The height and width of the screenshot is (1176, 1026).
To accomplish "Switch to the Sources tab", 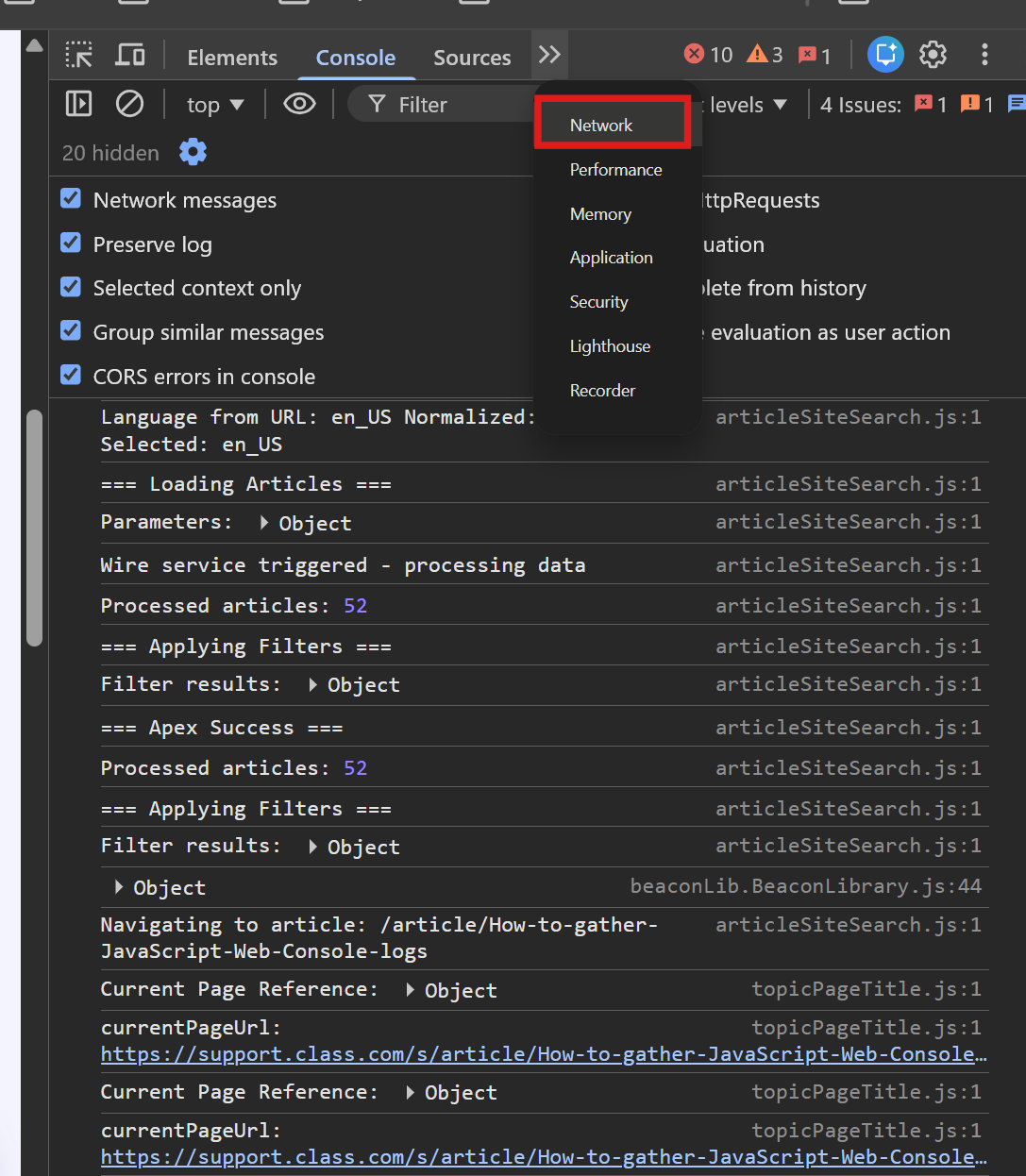I will pyautogui.click(x=472, y=58).
